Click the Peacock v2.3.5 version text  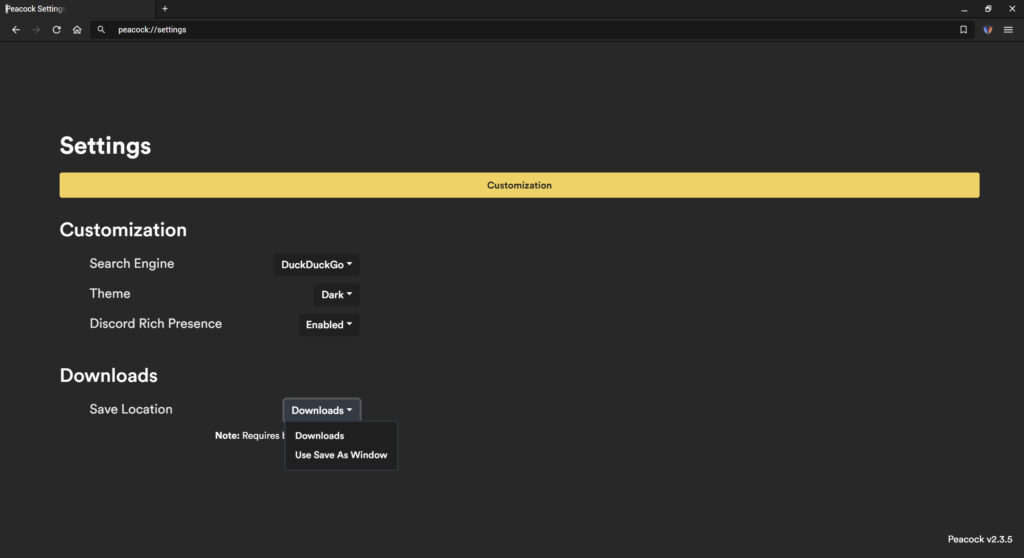[980, 539]
